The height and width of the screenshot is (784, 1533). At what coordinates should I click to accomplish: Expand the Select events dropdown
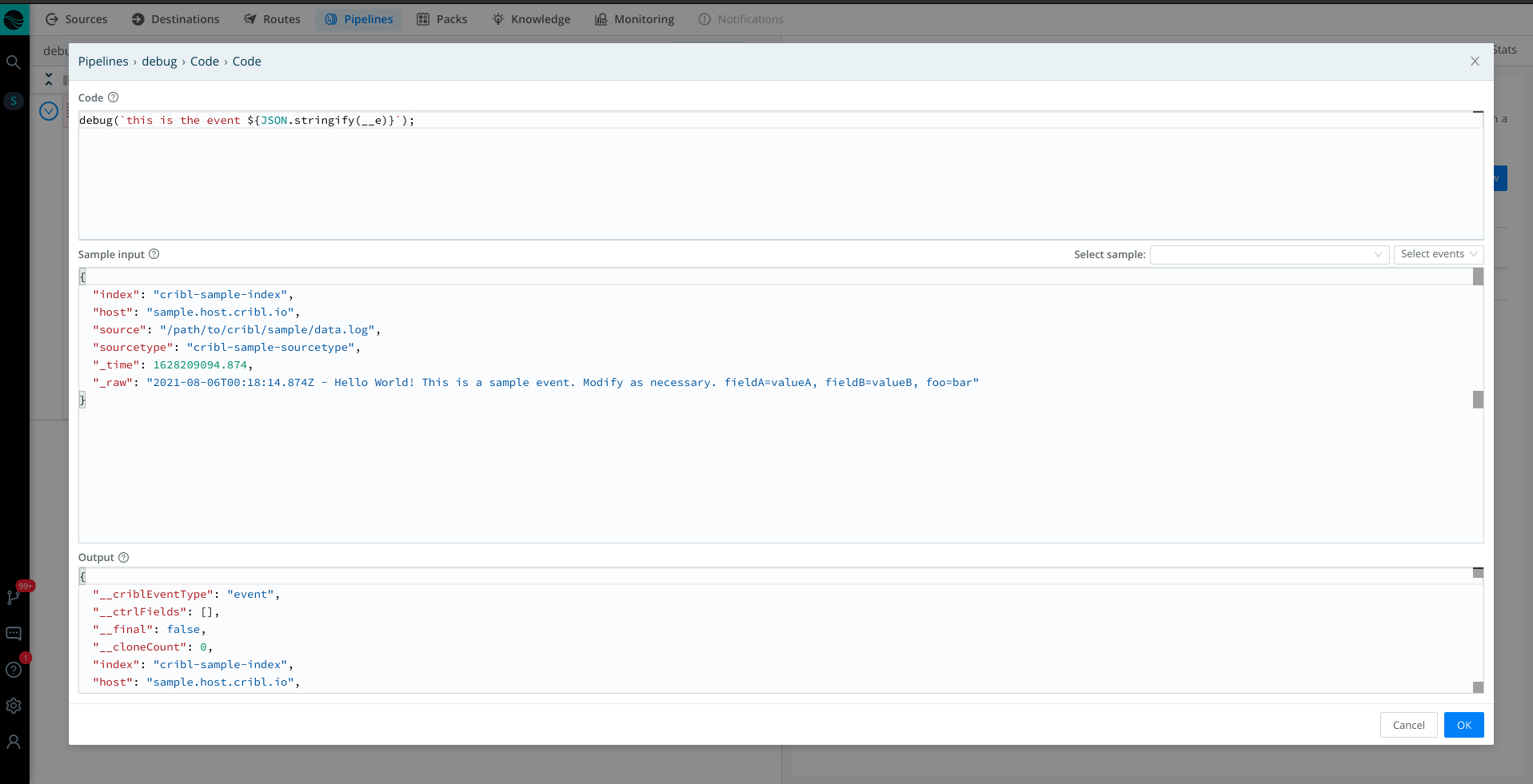tap(1437, 254)
